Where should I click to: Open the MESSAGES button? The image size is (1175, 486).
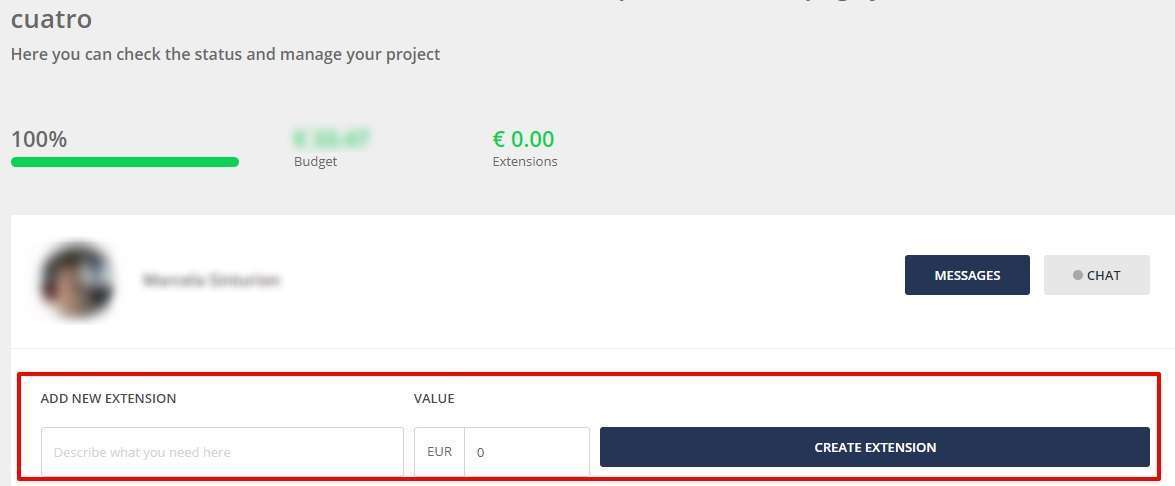click(x=967, y=275)
